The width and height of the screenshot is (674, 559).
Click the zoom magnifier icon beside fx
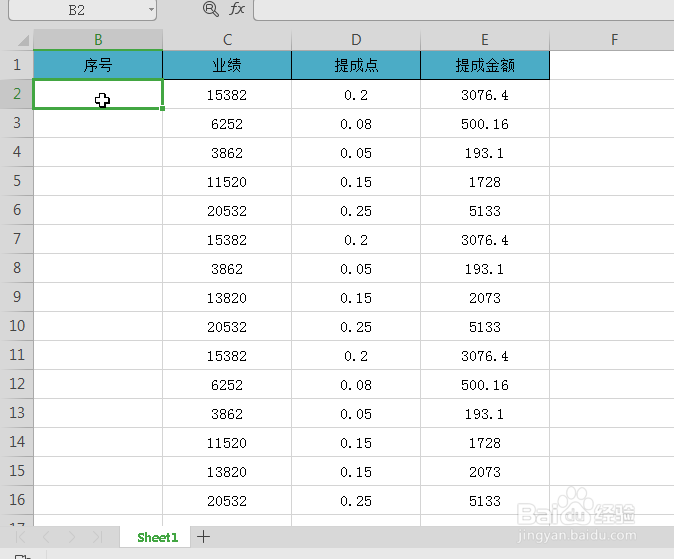(x=211, y=9)
